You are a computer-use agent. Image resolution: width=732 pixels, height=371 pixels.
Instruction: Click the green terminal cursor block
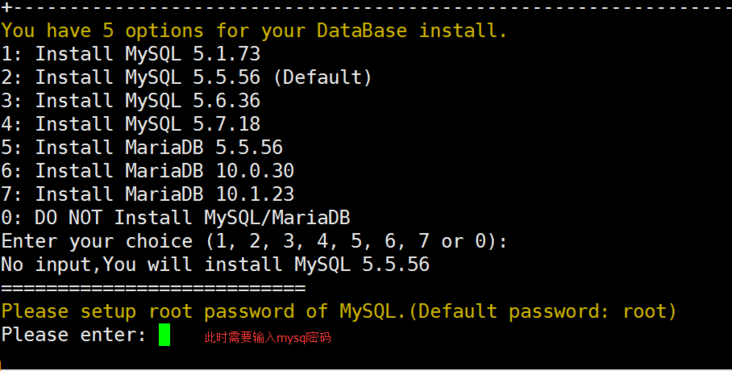(164, 335)
